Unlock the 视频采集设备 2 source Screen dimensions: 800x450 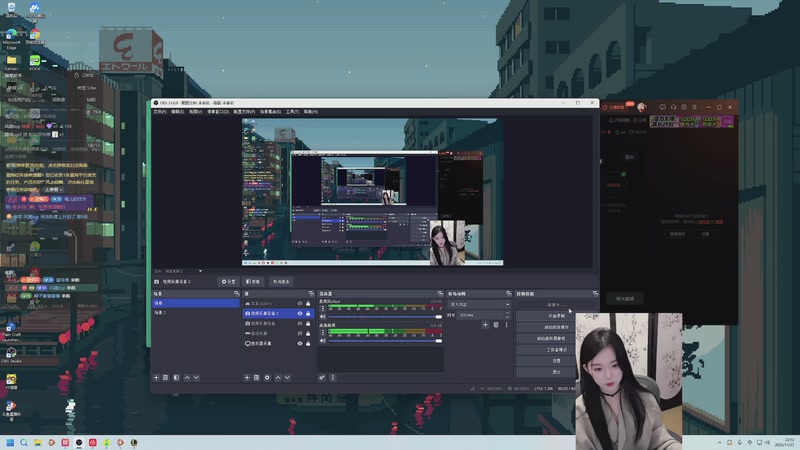point(308,313)
